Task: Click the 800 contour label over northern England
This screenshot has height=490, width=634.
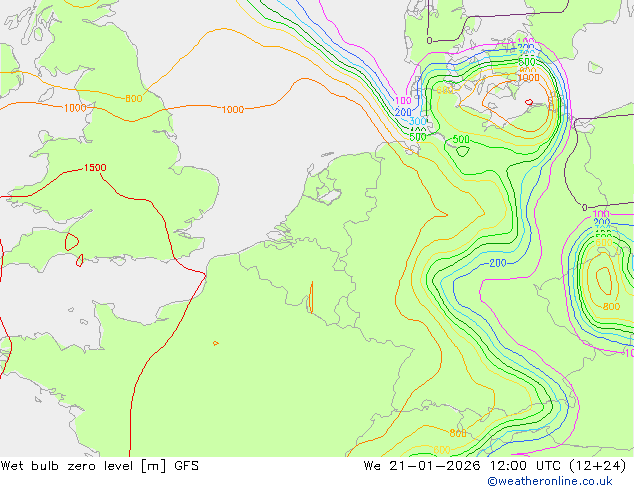Action: 133,98
